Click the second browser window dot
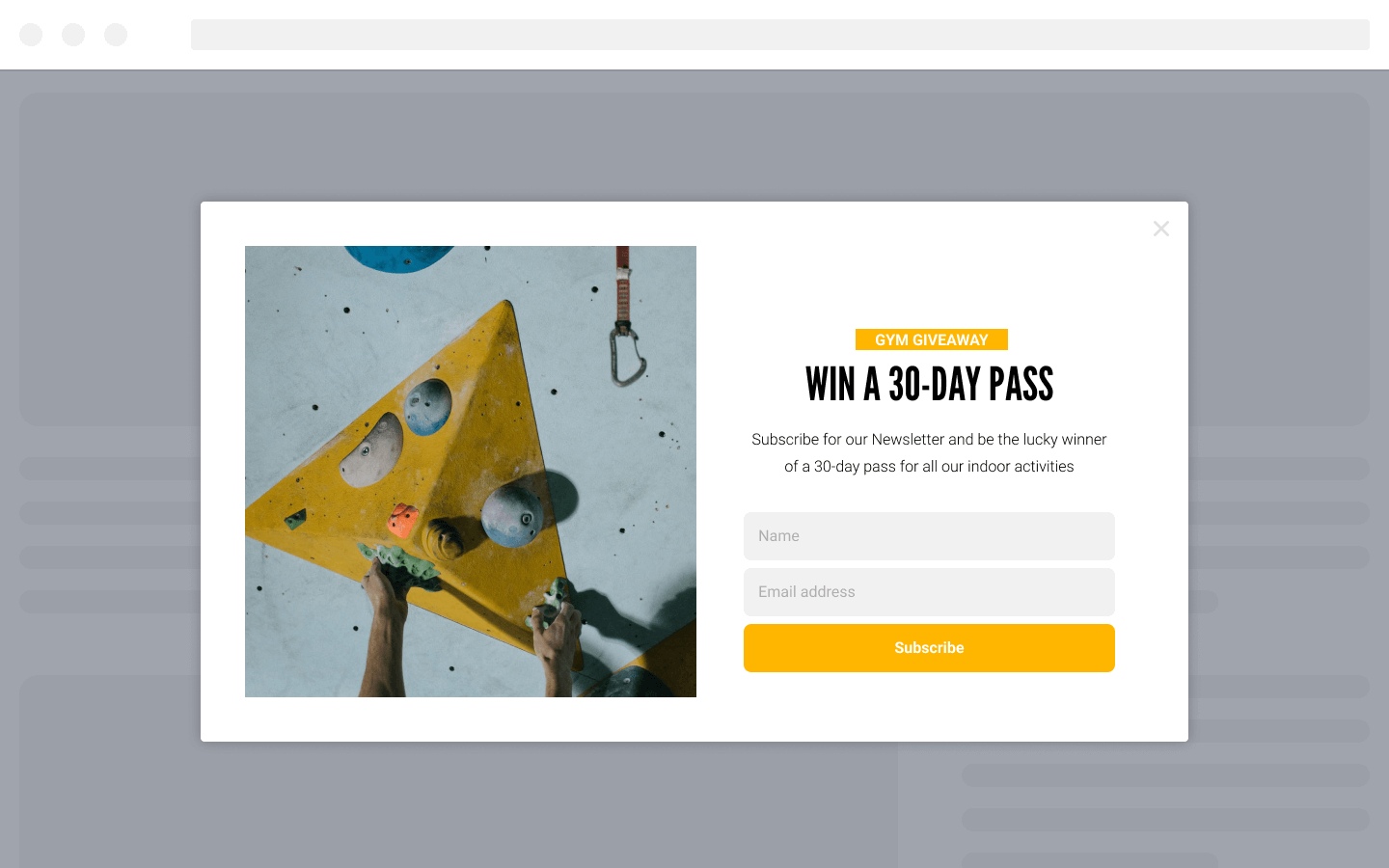This screenshot has height=868, width=1389. (73, 35)
